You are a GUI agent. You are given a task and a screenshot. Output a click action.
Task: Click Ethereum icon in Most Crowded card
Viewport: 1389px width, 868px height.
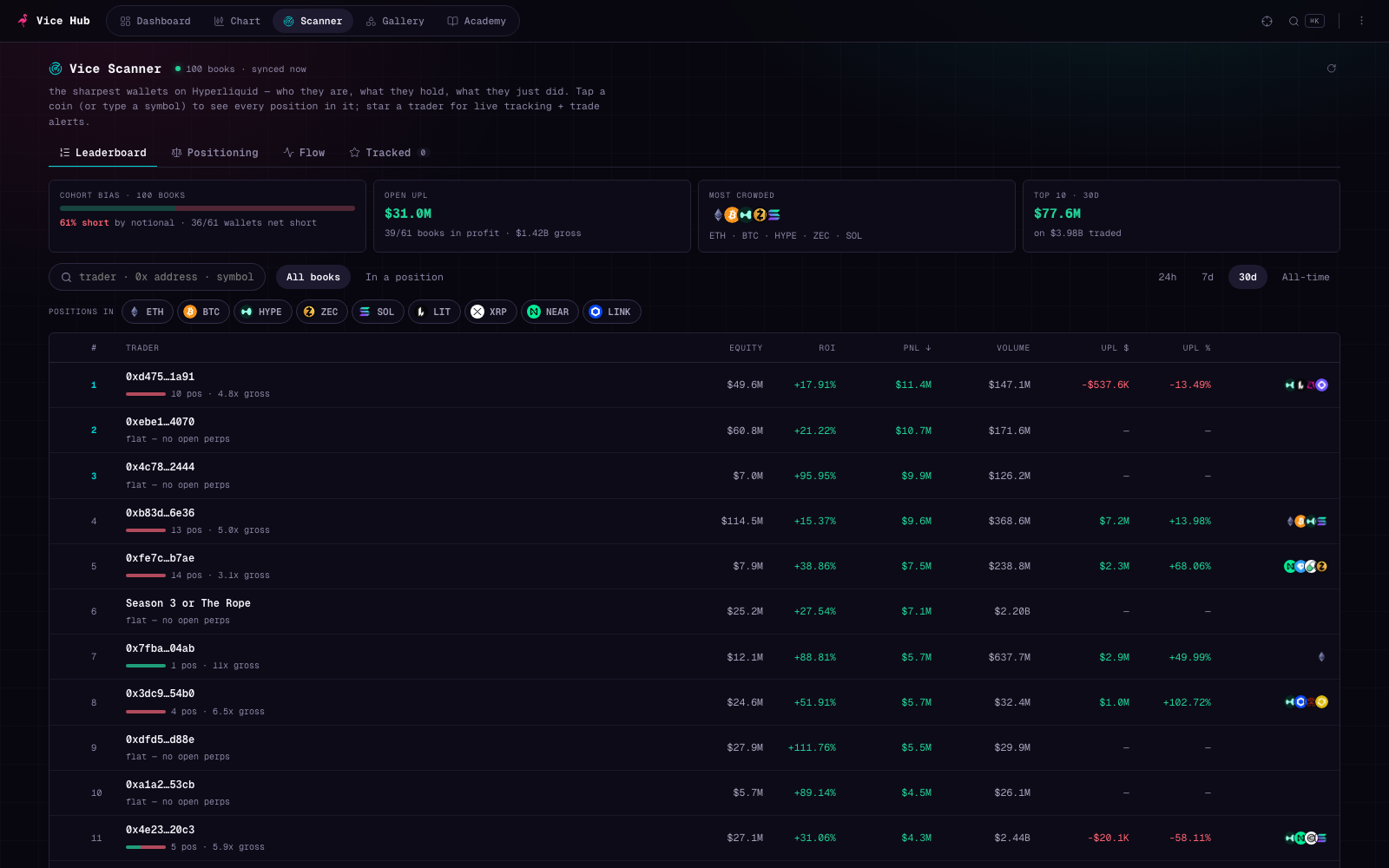point(718,214)
